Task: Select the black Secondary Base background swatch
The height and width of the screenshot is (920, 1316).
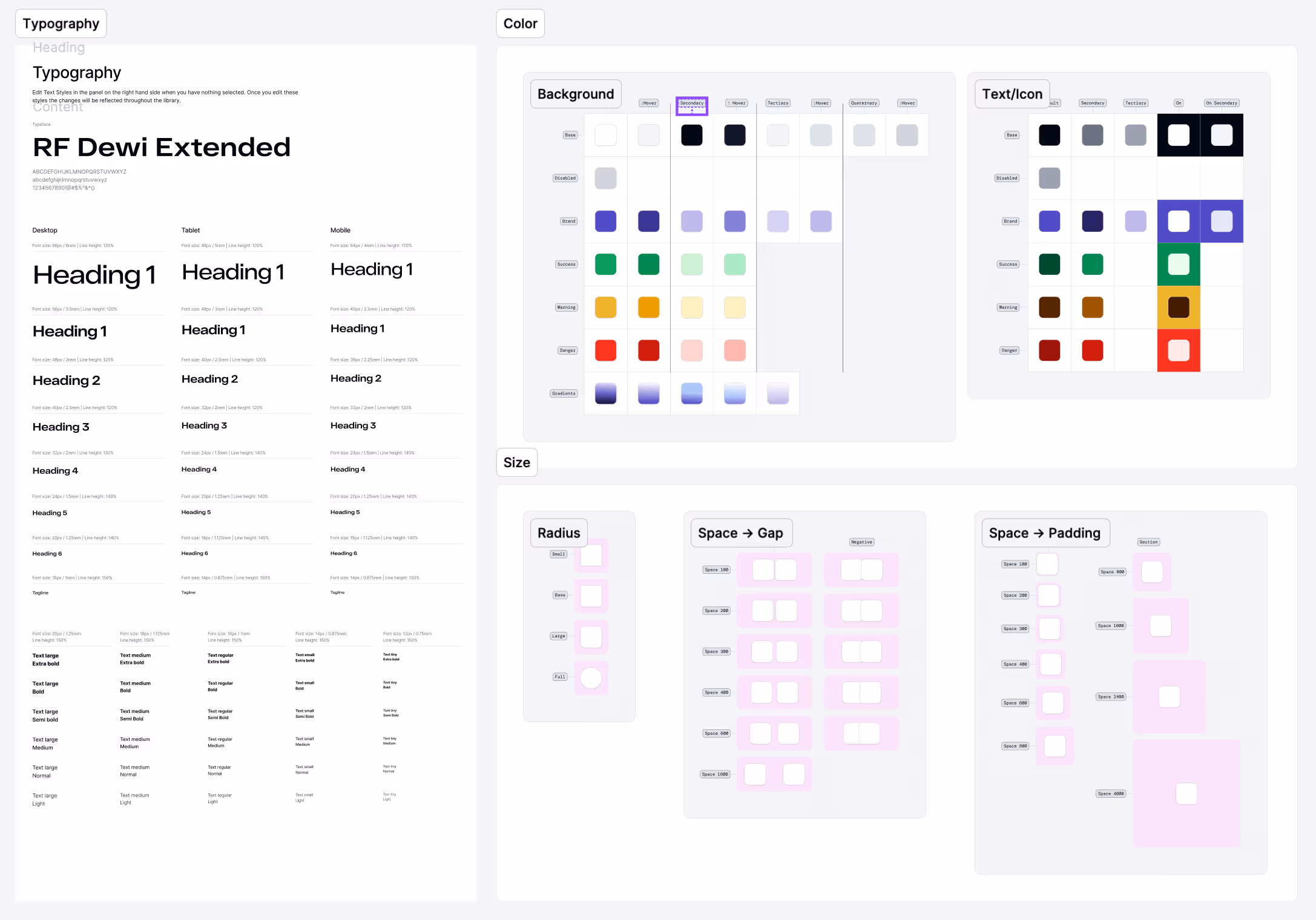Action: click(691, 135)
